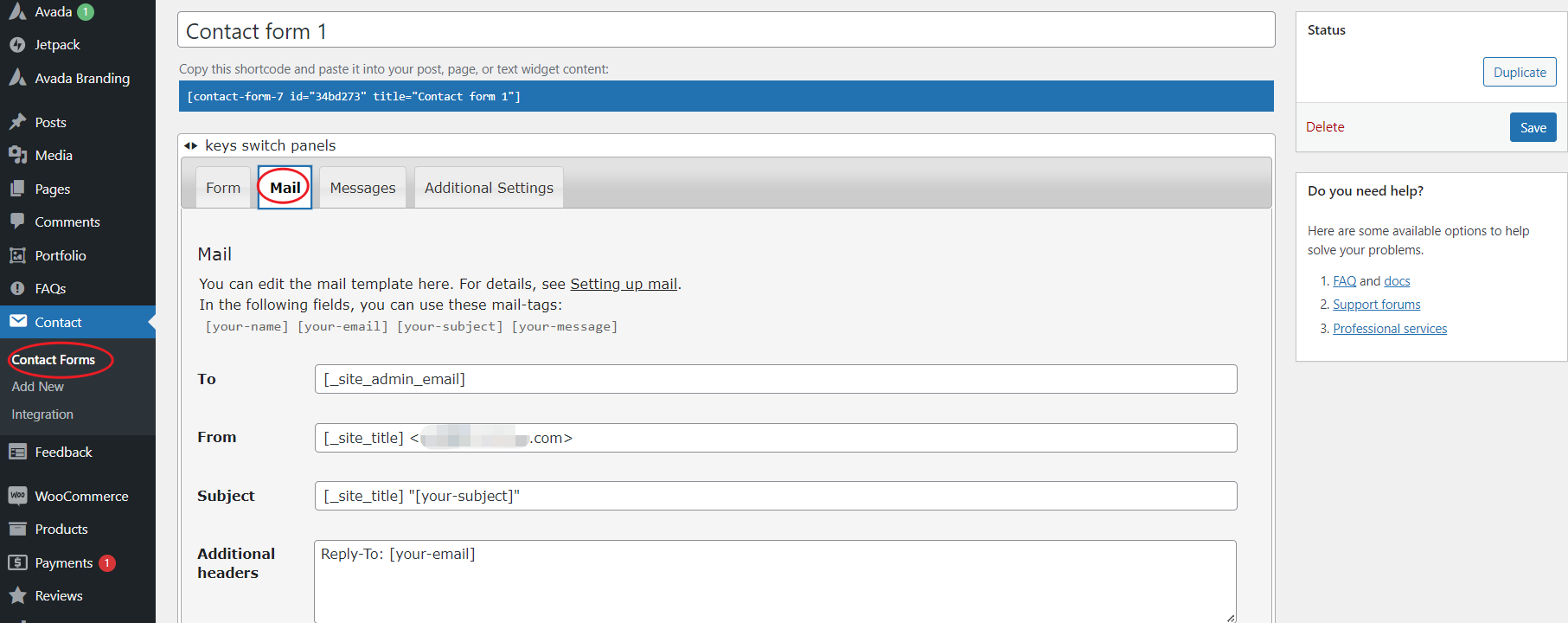The height and width of the screenshot is (623, 1568).
Task: Open the Additional Settings tab
Action: coord(489,188)
